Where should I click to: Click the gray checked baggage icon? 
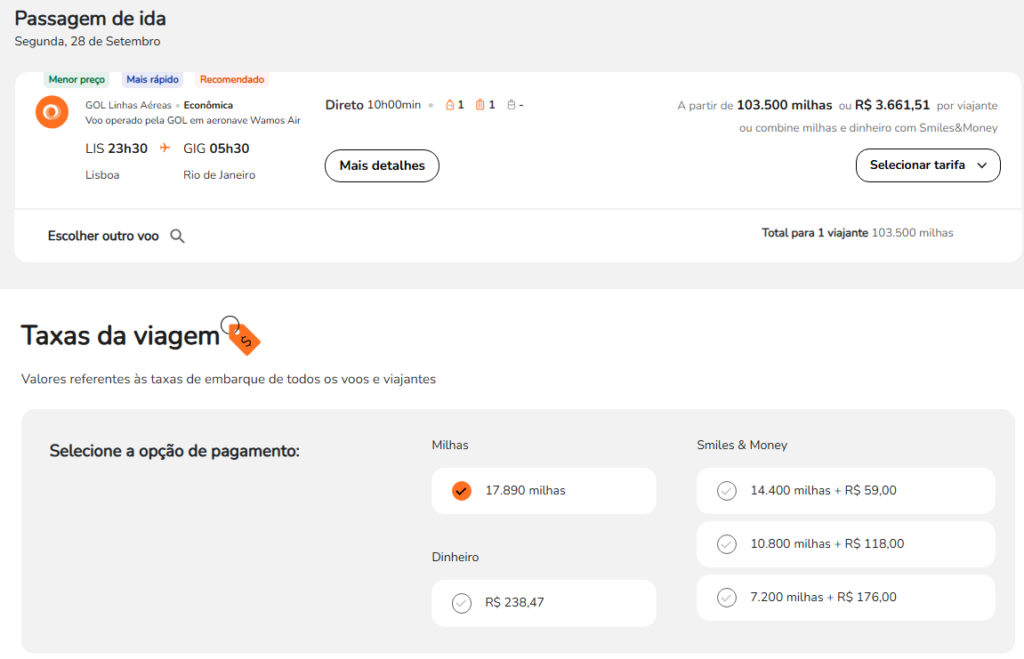(511, 105)
